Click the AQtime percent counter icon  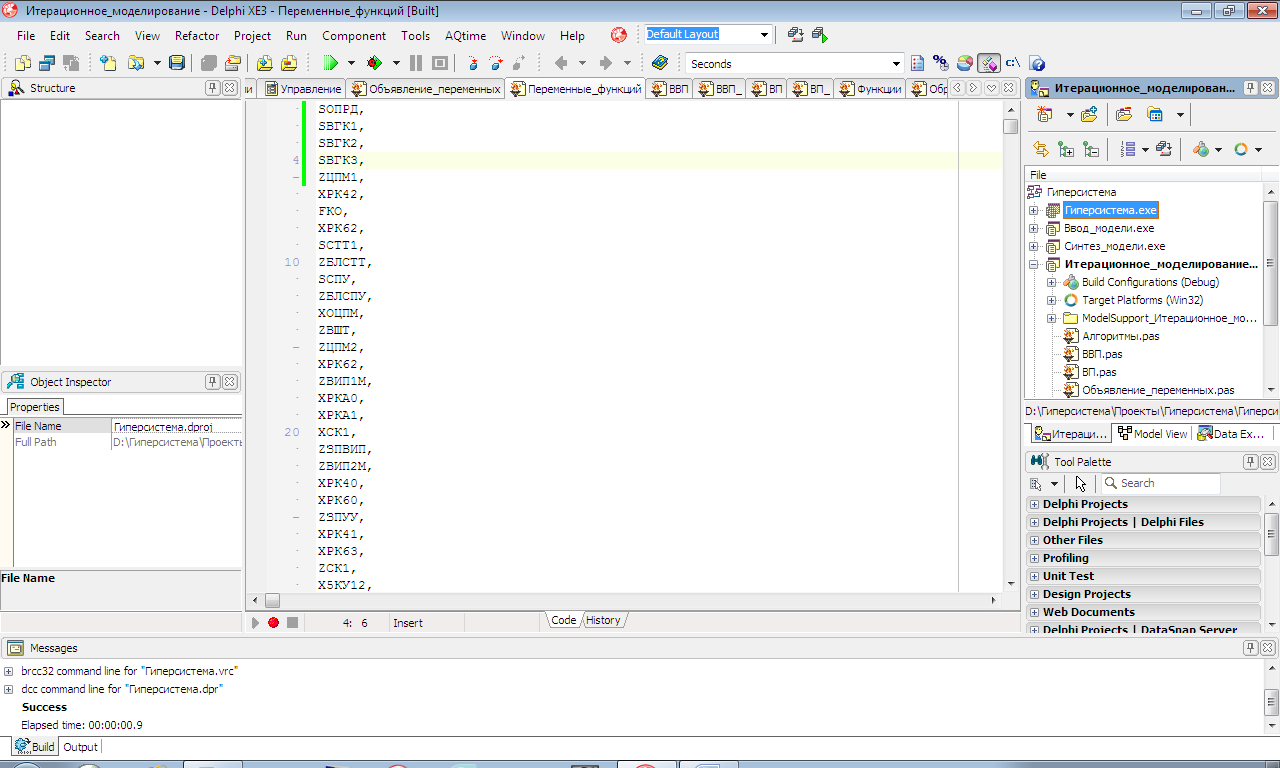(940, 63)
